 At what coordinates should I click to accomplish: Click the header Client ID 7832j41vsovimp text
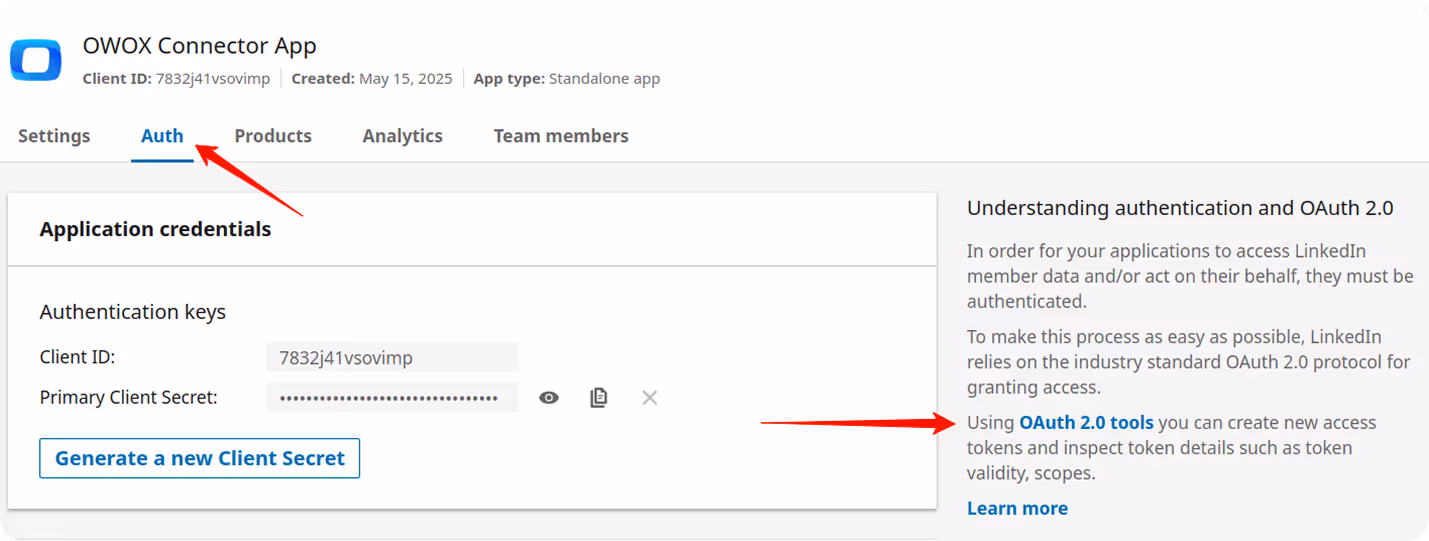(x=177, y=78)
